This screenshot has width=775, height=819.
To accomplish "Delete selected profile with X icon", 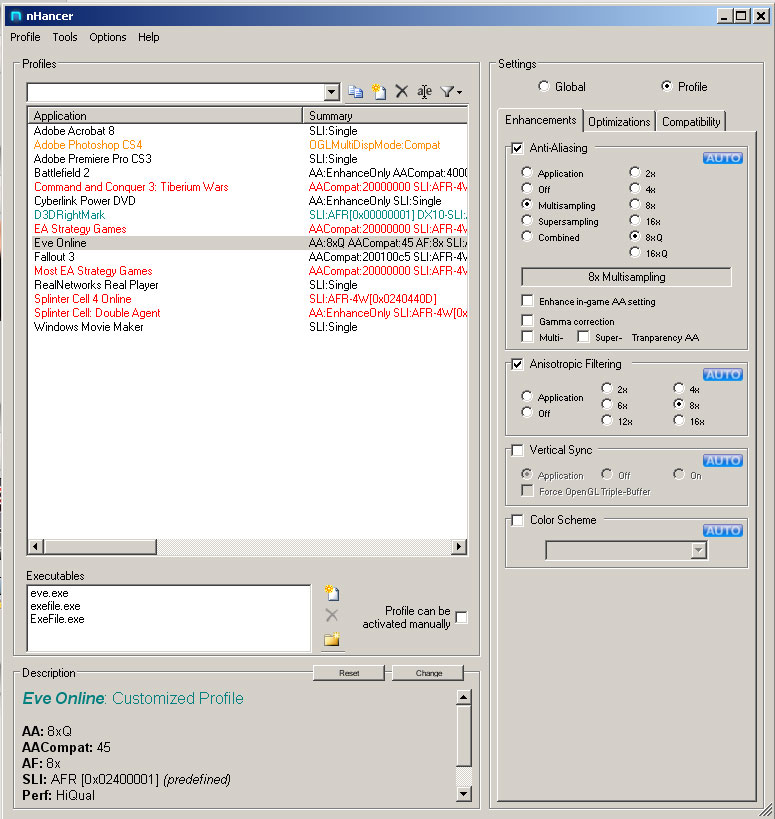I will 401,92.
